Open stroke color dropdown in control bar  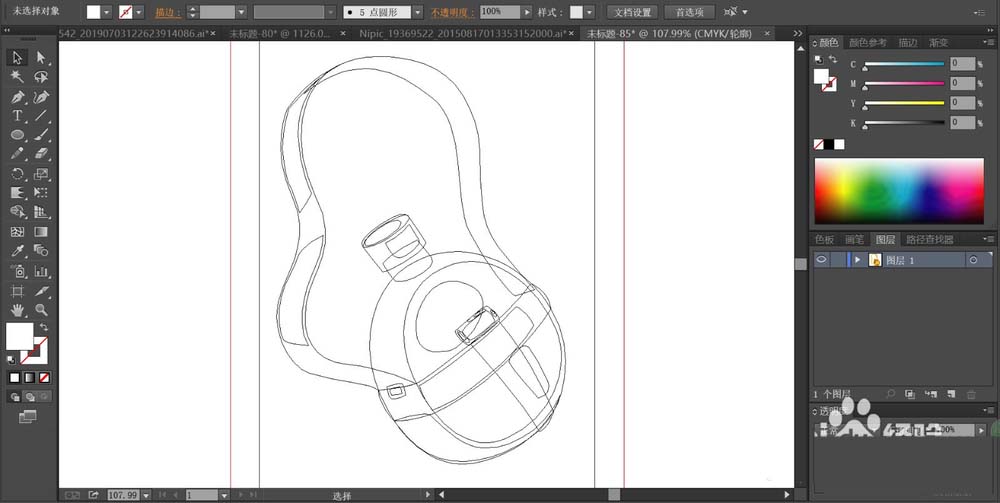coord(138,12)
